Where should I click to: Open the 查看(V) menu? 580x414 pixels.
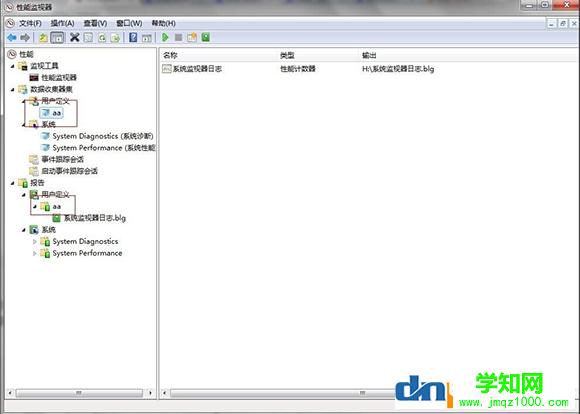click(95, 24)
